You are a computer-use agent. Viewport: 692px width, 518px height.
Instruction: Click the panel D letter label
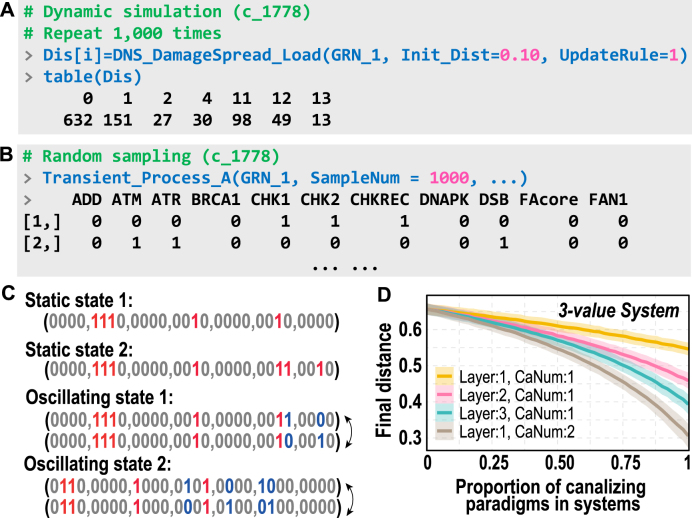pyautogui.click(x=384, y=295)
